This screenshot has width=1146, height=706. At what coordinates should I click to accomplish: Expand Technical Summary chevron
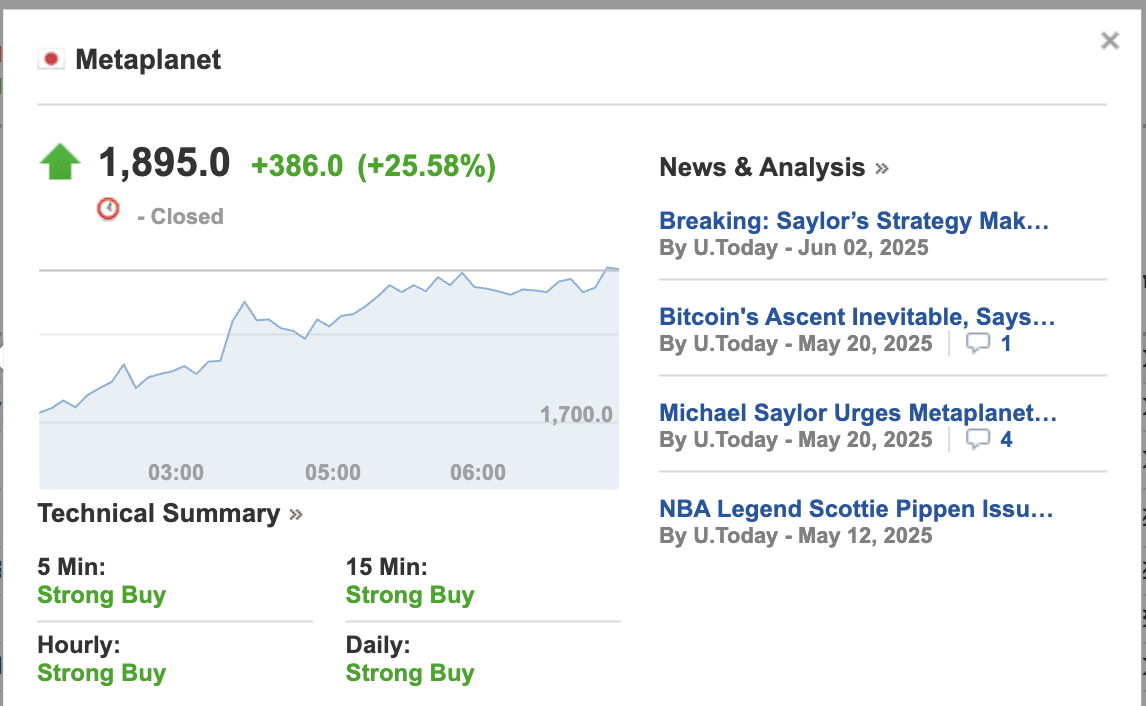click(x=296, y=515)
